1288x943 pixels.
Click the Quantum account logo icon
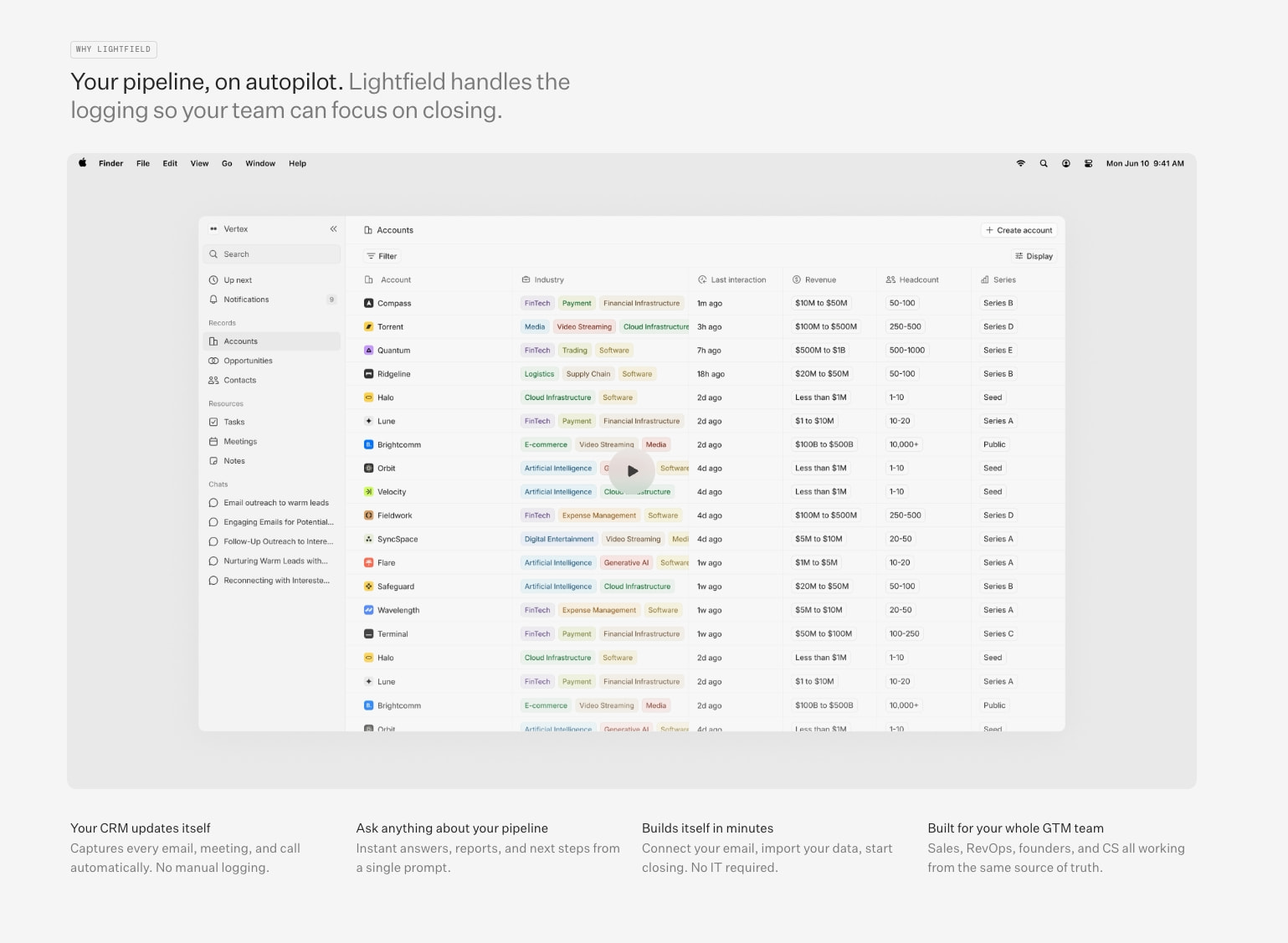[368, 350]
